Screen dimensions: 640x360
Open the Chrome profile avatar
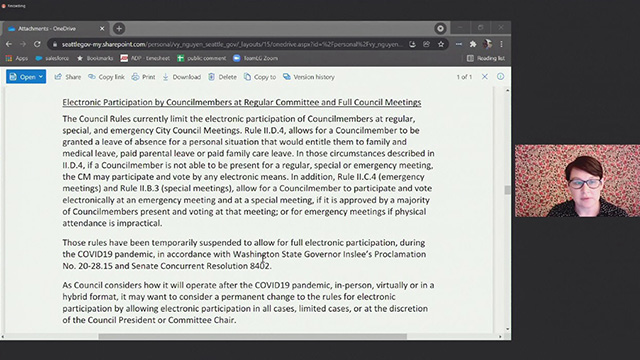click(x=487, y=44)
